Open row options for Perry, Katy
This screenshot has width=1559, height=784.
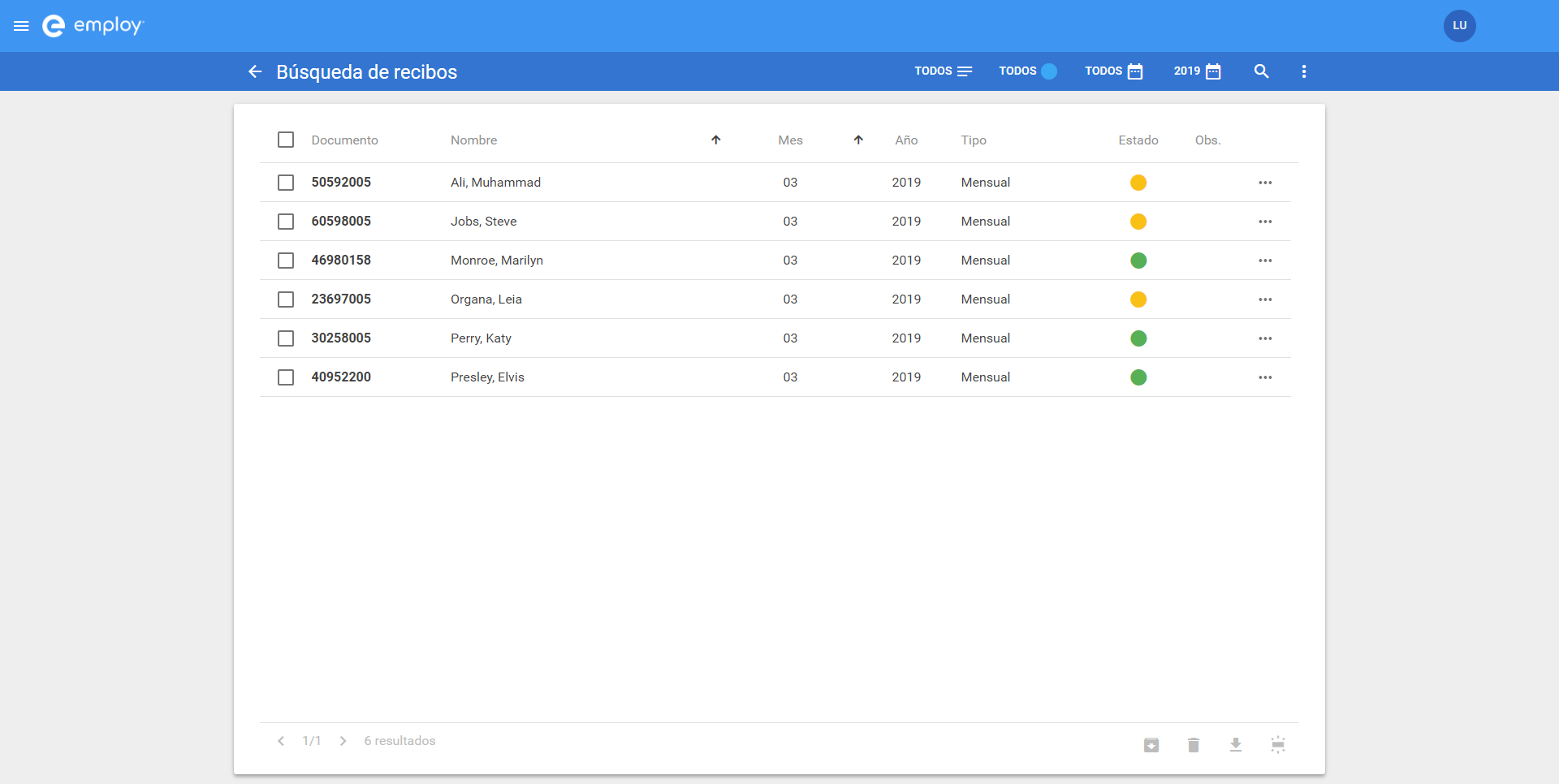click(1265, 338)
